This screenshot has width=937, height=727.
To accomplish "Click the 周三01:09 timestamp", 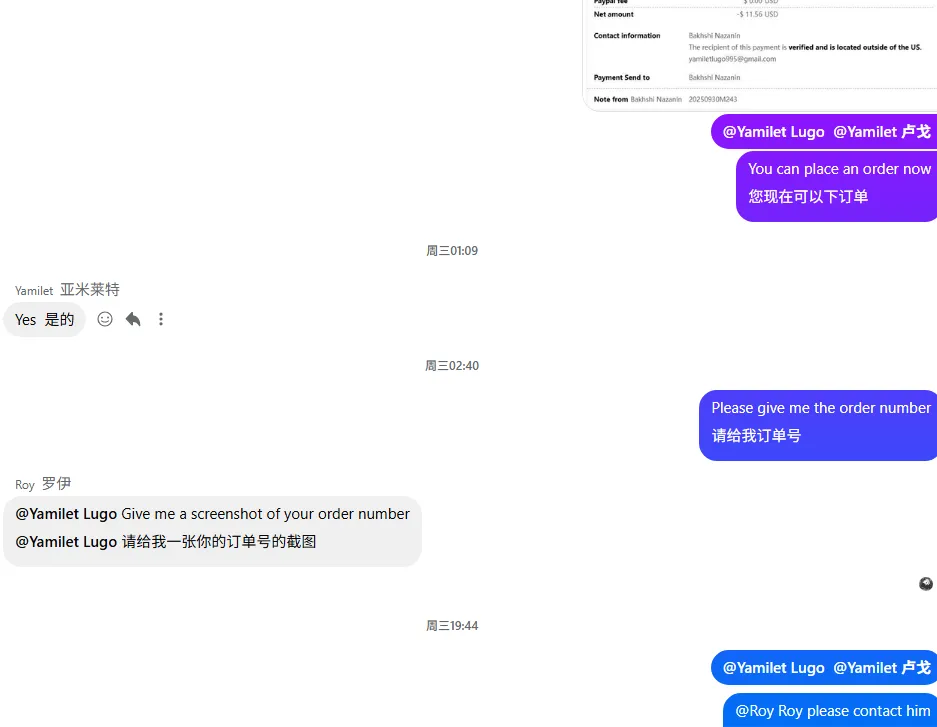I will (x=452, y=251).
